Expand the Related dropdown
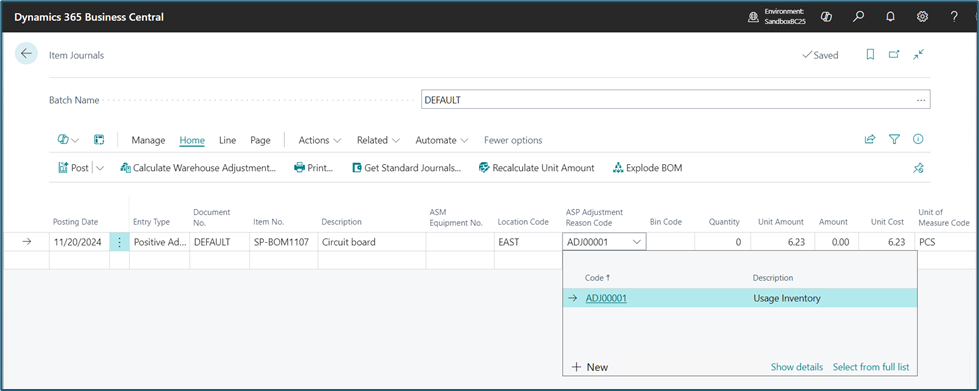The height and width of the screenshot is (391, 979). click(x=378, y=140)
